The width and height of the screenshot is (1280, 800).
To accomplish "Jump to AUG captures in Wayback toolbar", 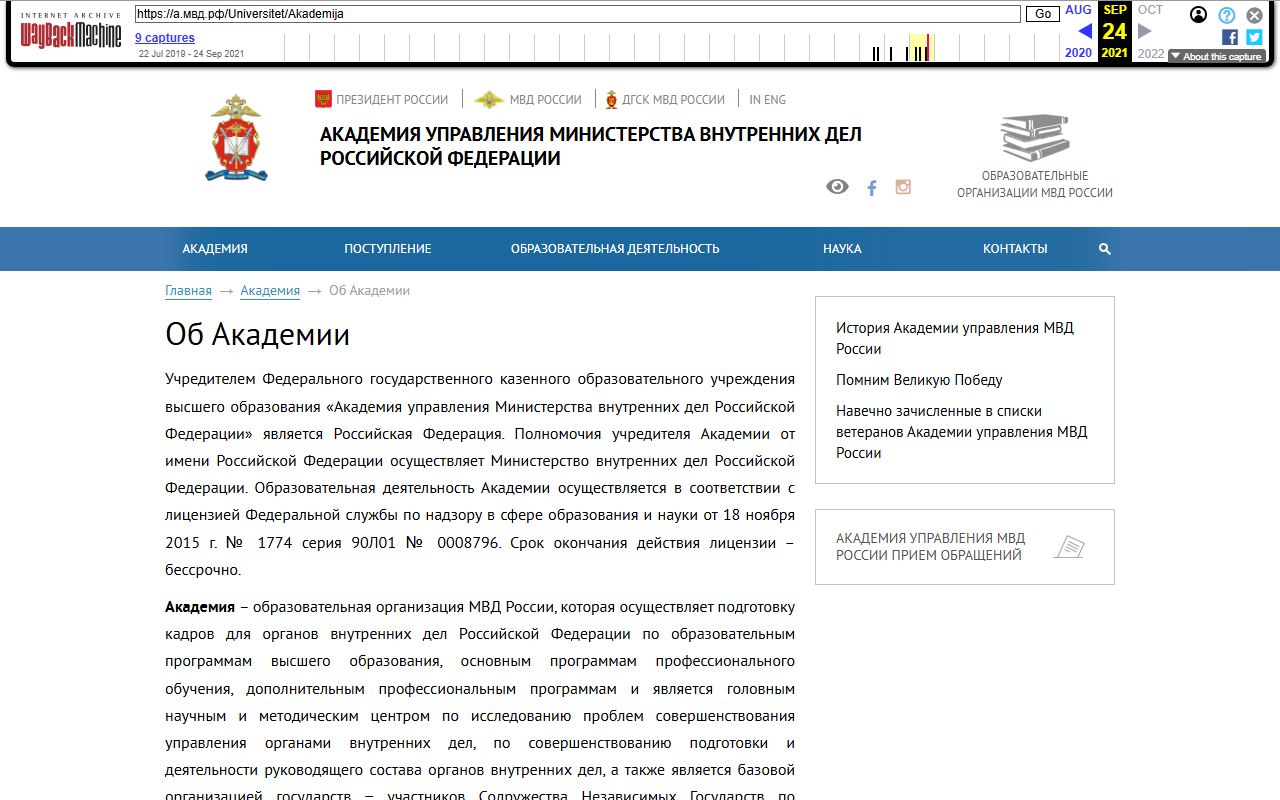I will click(1078, 10).
